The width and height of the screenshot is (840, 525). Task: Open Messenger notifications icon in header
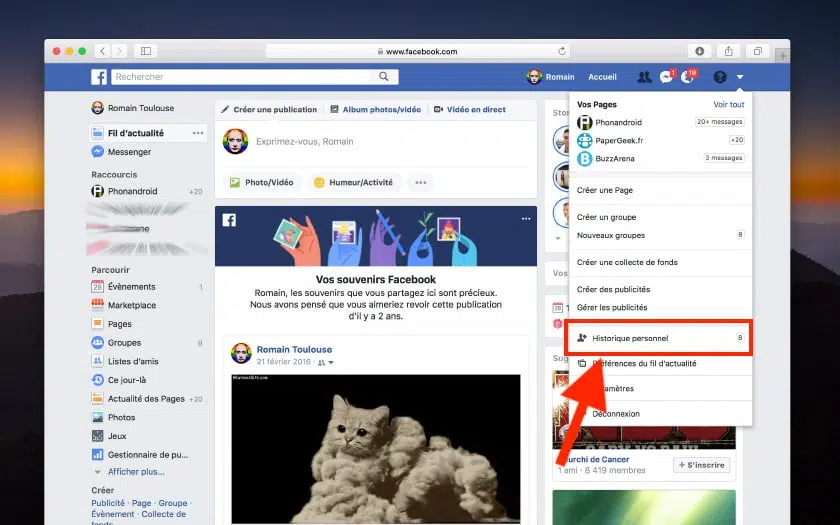[x=666, y=77]
